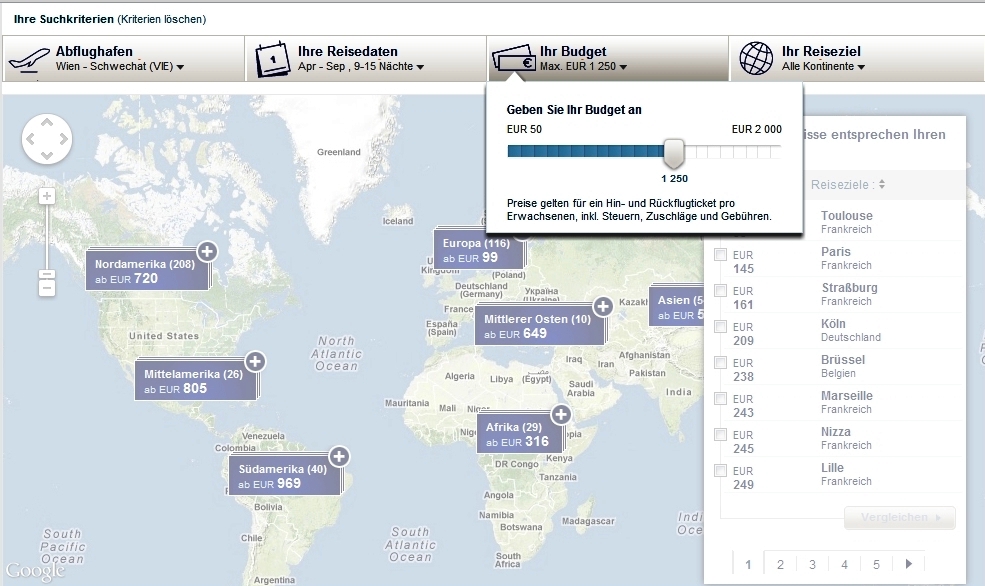Image resolution: width=985 pixels, height=586 pixels.
Task: Click the calendar travel dates icon
Action: 272,59
